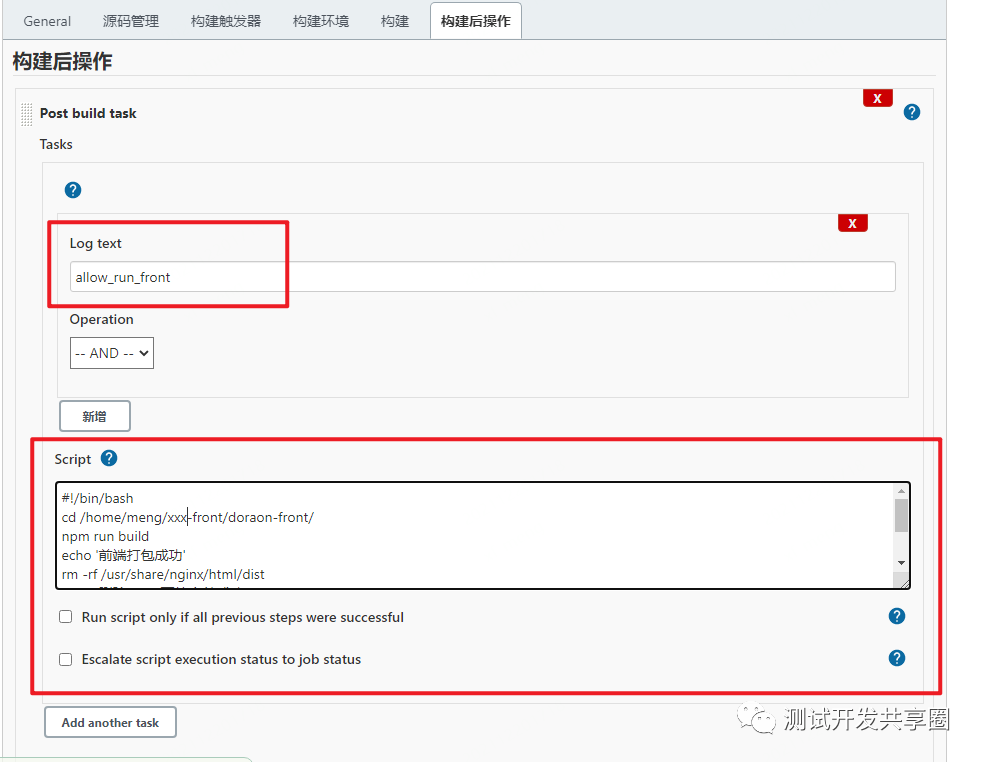
Task: Click the Add another task button
Action: (x=109, y=721)
